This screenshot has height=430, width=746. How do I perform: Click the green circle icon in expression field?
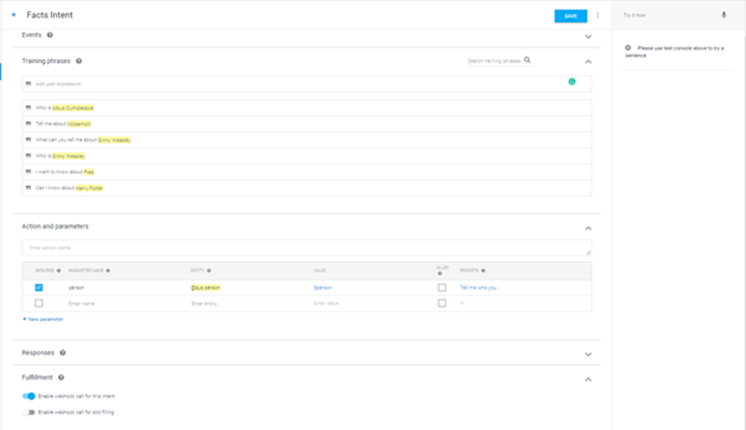point(572,82)
